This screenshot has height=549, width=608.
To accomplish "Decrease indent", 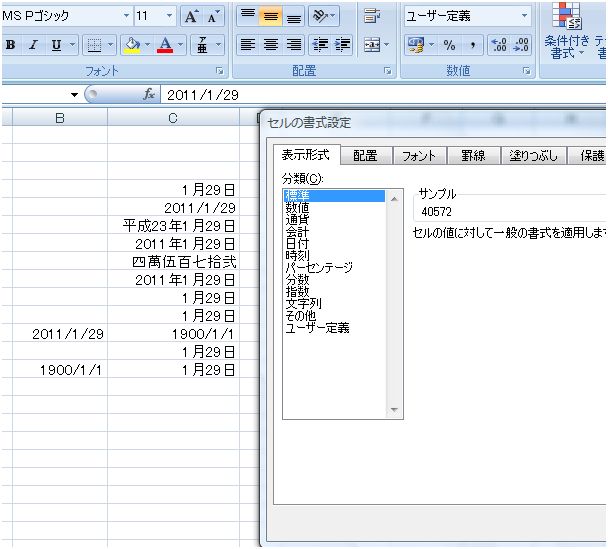I will (x=320, y=45).
